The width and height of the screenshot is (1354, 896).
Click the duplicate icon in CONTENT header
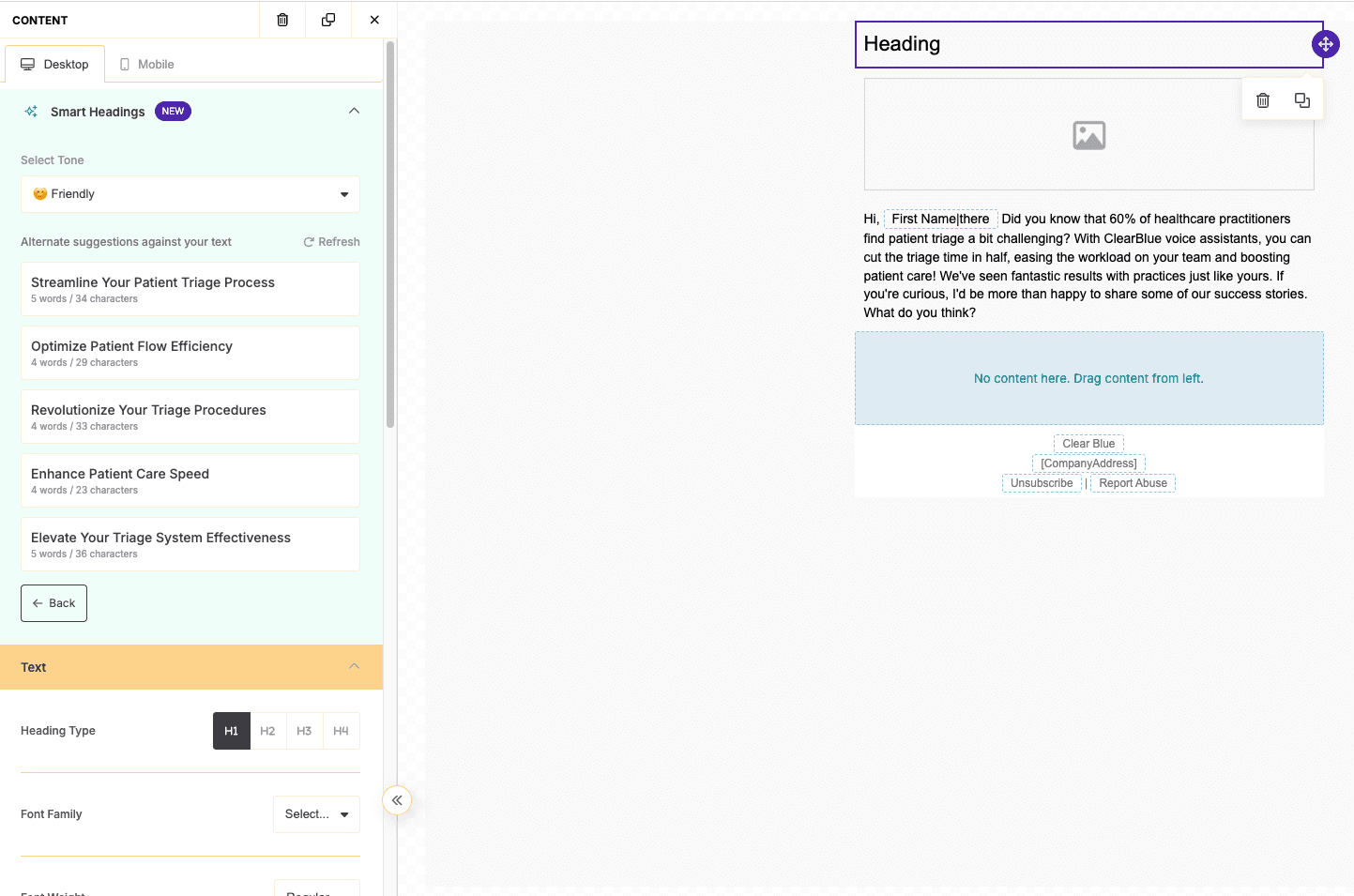pyautogui.click(x=328, y=20)
